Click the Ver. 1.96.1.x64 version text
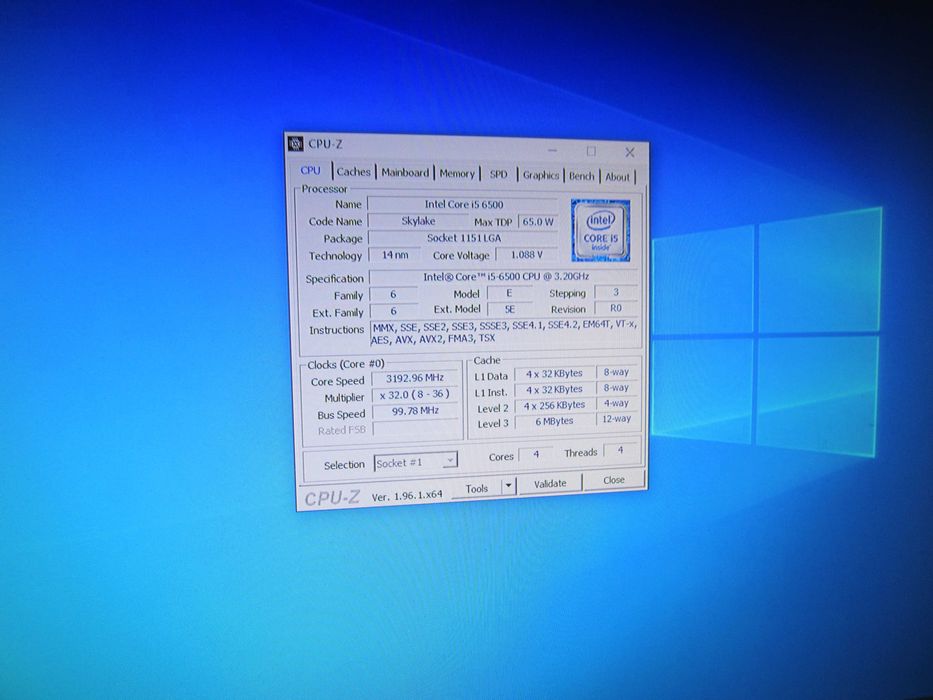 (407, 496)
